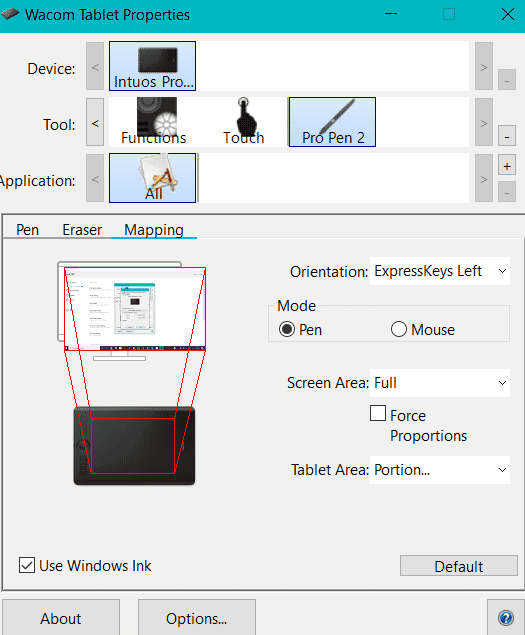
Task: Open the About dialog
Action: (x=61, y=618)
